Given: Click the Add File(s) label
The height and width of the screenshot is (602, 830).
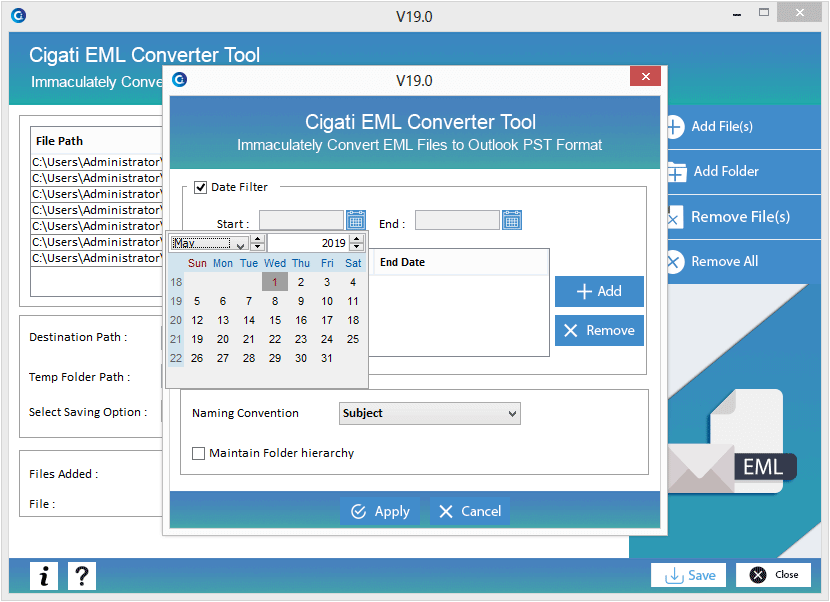Looking at the screenshot, I should point(722,127).
